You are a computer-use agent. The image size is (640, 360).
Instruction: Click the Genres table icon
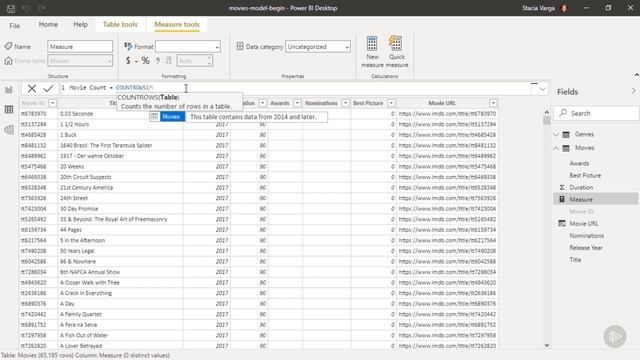566,134
